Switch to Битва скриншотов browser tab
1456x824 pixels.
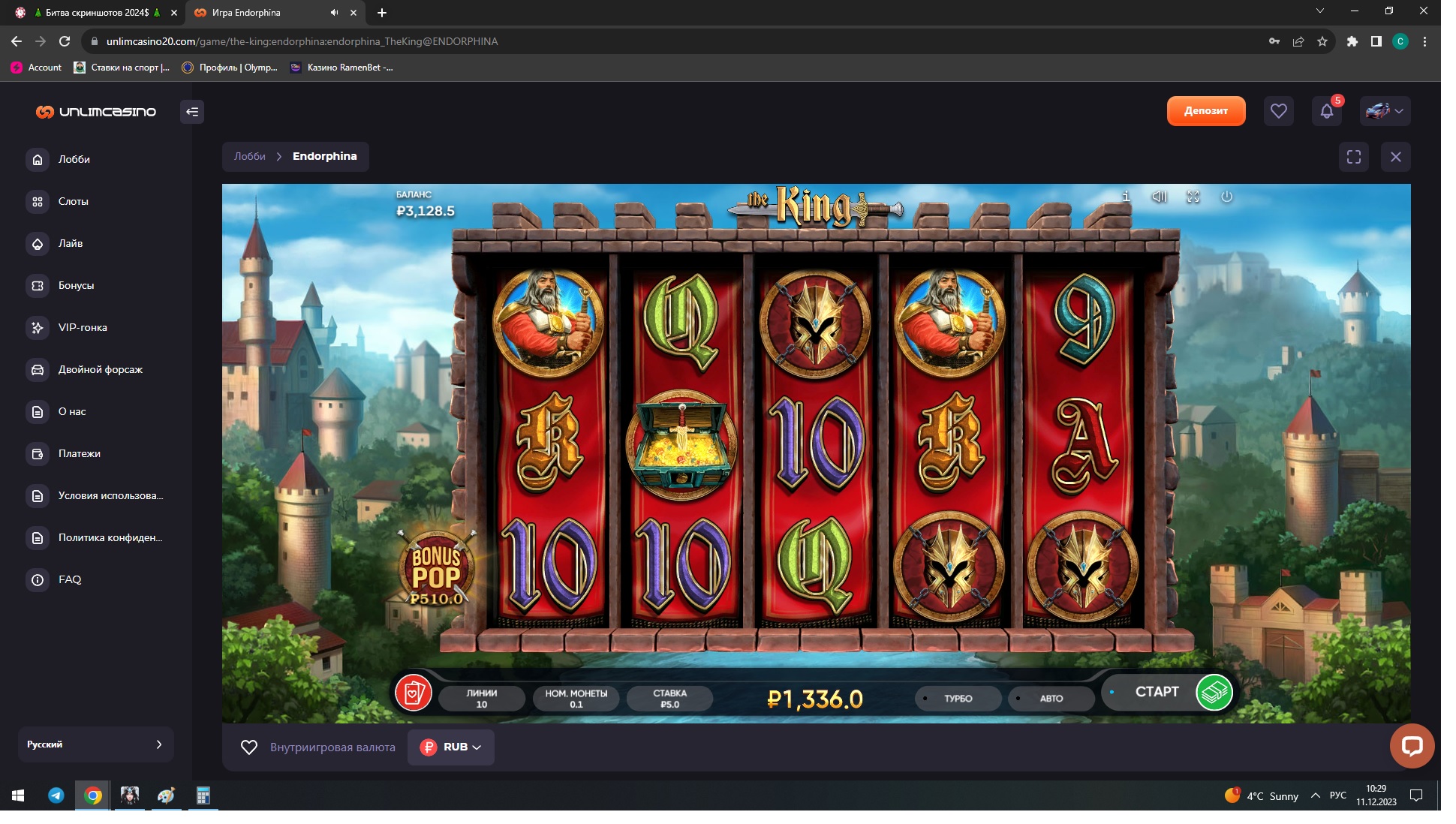tap(97, 13)
